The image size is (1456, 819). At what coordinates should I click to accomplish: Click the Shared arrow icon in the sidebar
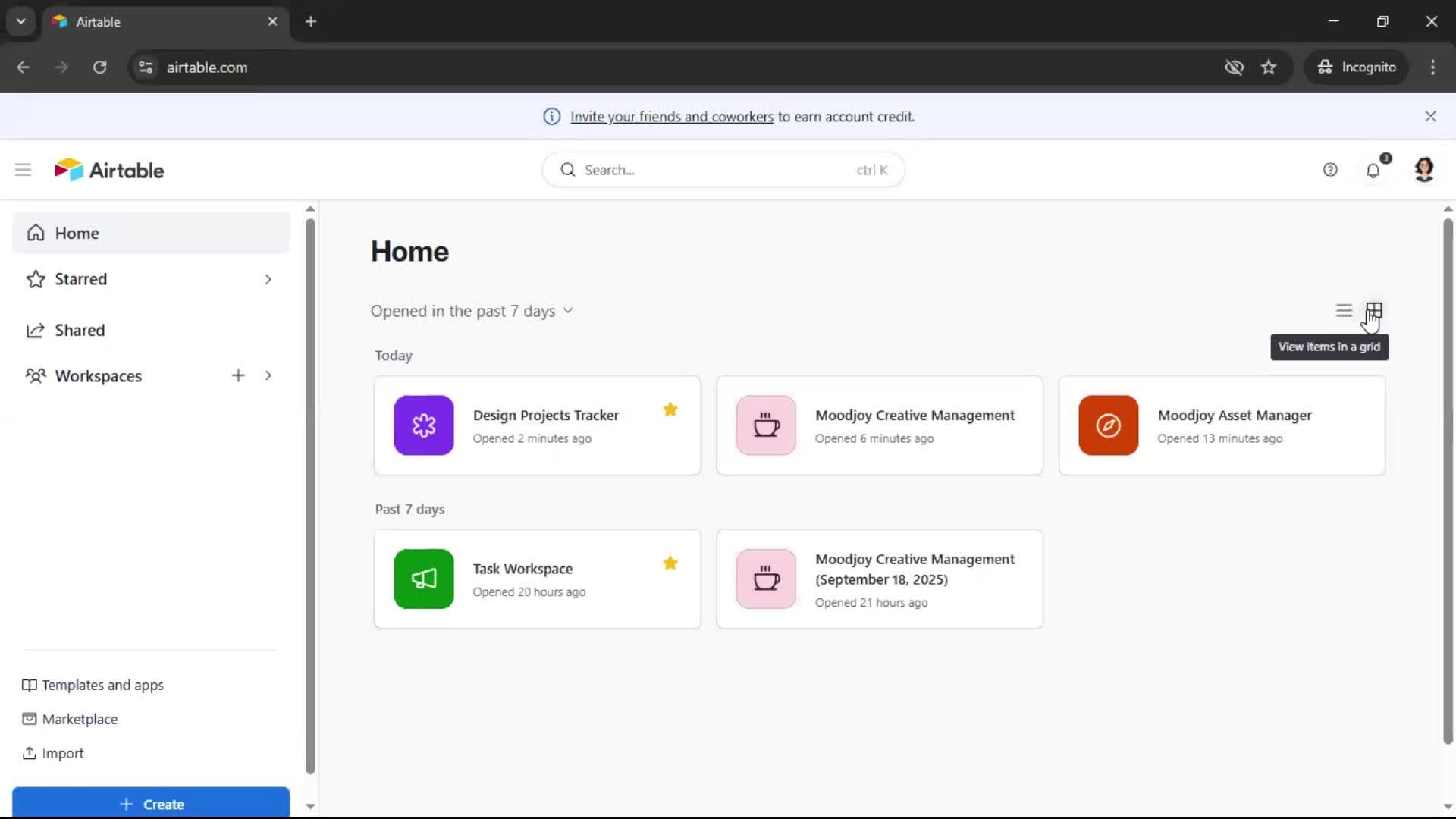36,330
